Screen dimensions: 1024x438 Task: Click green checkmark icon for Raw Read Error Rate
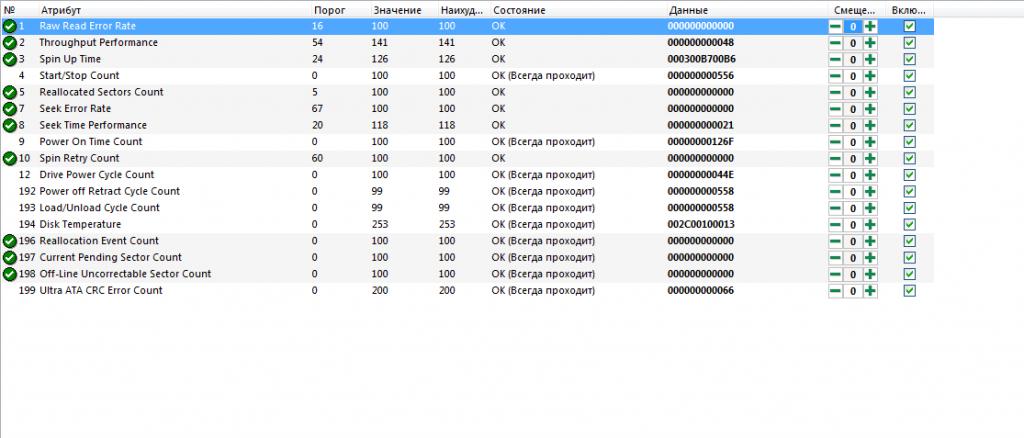point(9,26)
